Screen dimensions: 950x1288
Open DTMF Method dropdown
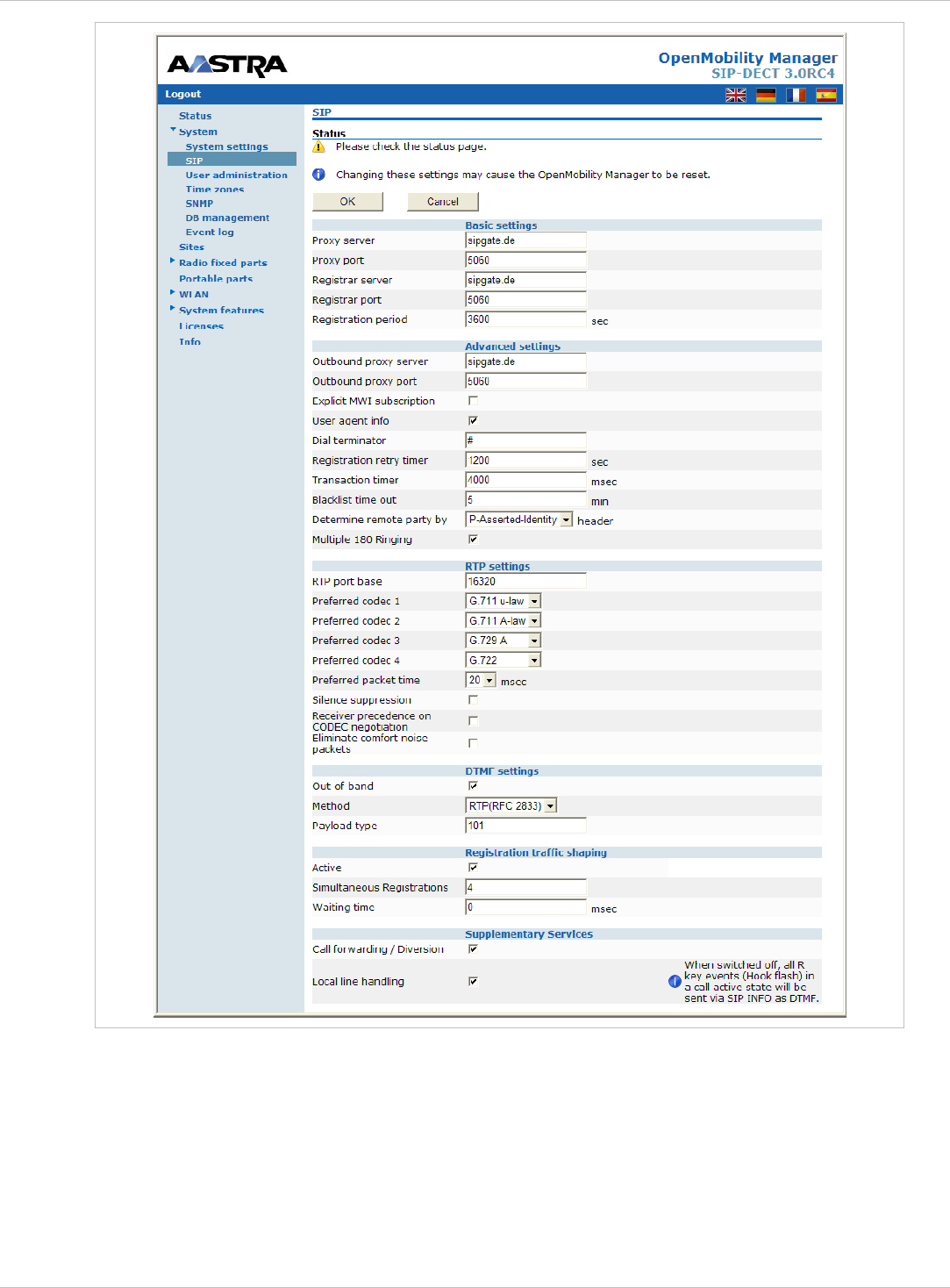(511, 805)
